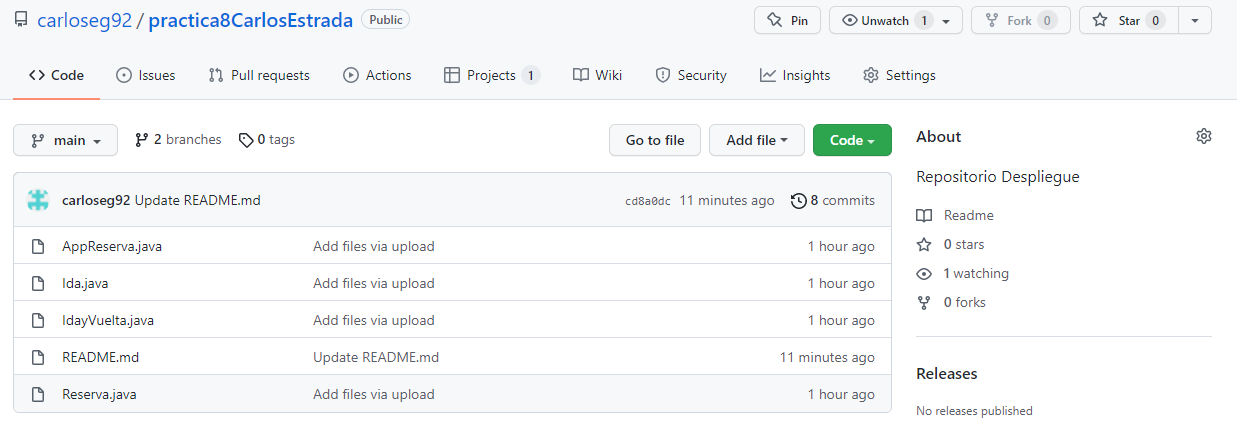Click the Fork button
The height and width of the screenshot is (424, 1237).
1020,20
